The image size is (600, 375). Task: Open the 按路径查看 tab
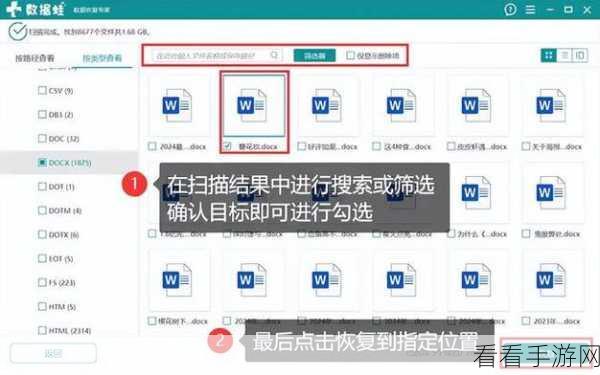[35, 58]
